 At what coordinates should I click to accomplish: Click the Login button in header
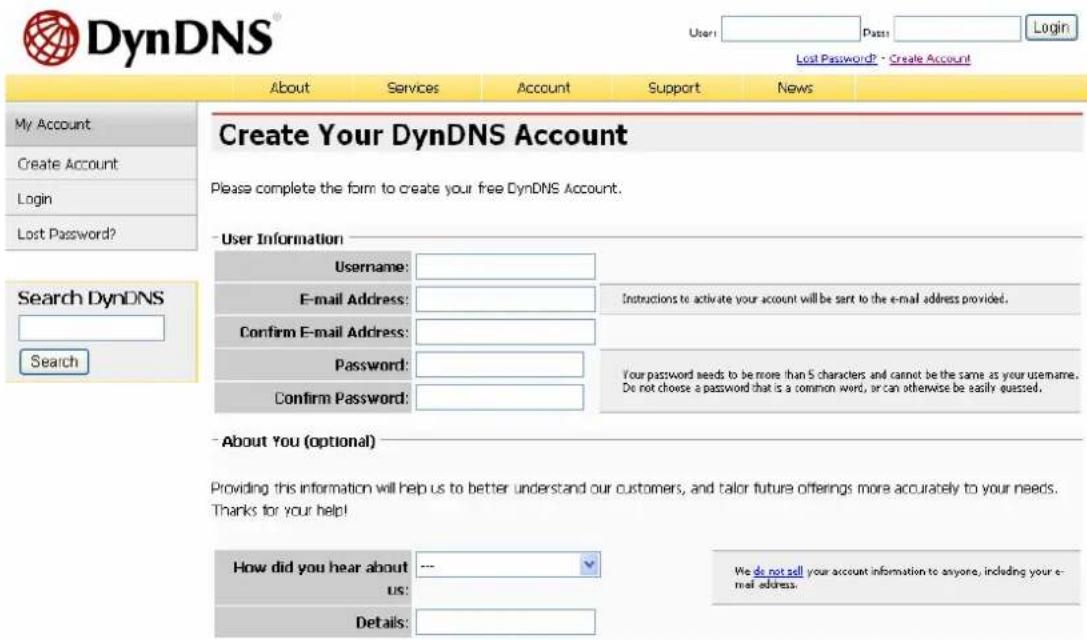1051,28
